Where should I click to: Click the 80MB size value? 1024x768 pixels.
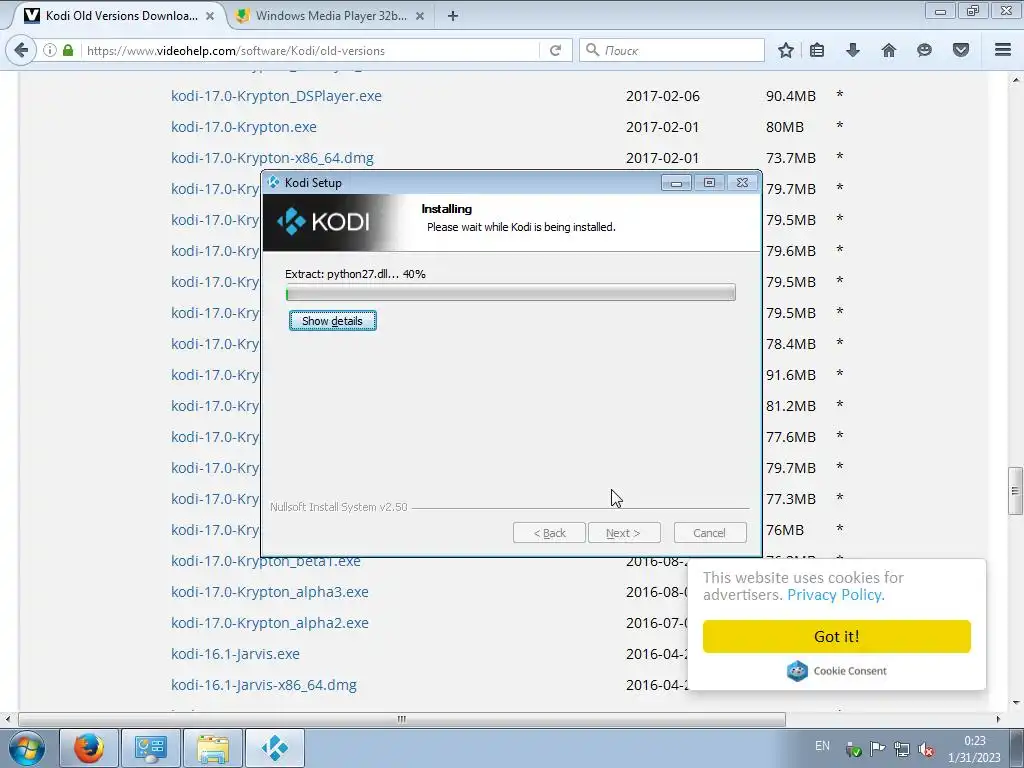785,127
